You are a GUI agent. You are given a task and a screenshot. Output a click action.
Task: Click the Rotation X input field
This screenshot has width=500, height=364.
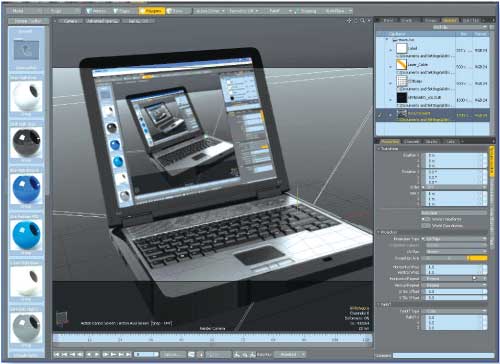tap(455, 172)
